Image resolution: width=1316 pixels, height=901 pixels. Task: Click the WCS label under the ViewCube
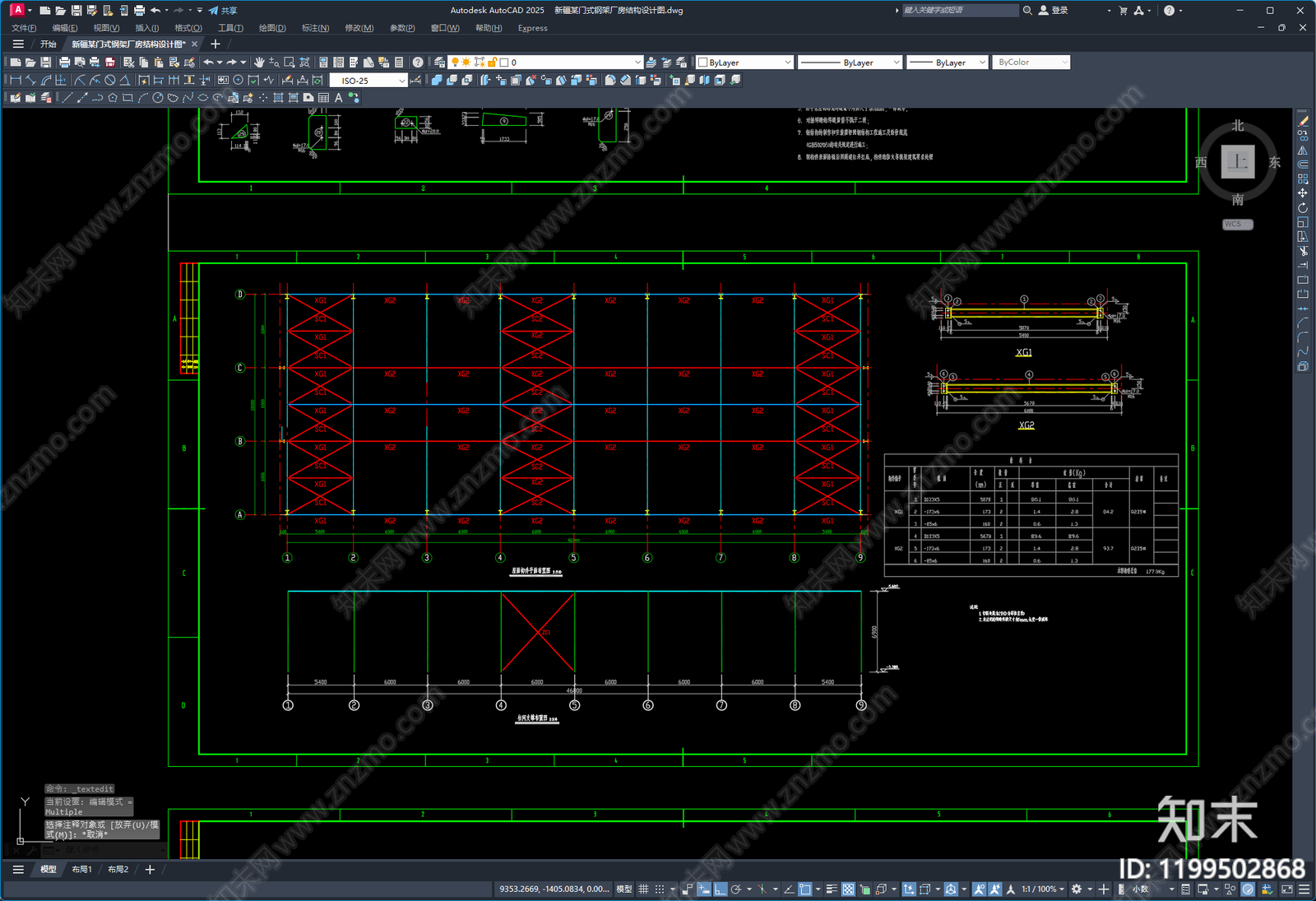1238,225
